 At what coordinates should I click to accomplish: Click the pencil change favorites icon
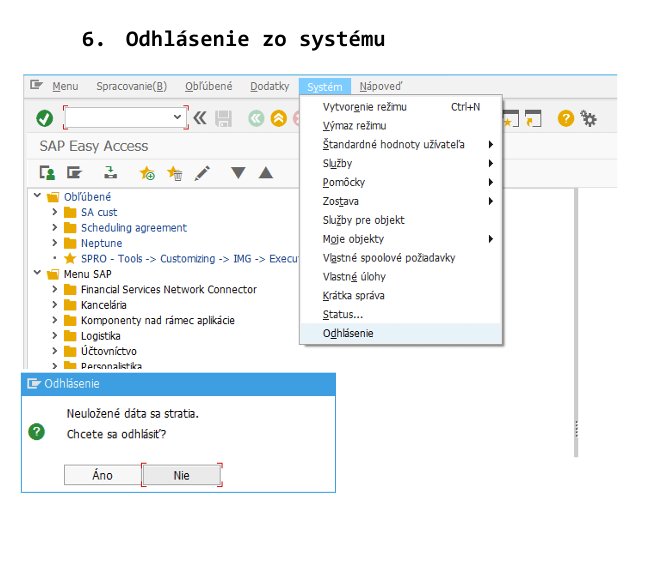[202, 173]
